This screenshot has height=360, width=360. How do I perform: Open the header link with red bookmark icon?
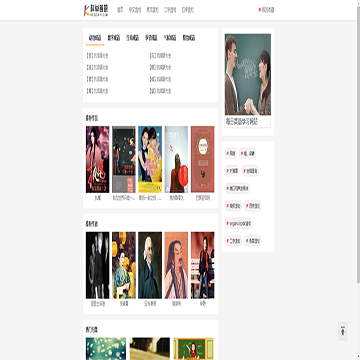pos(266,10)
